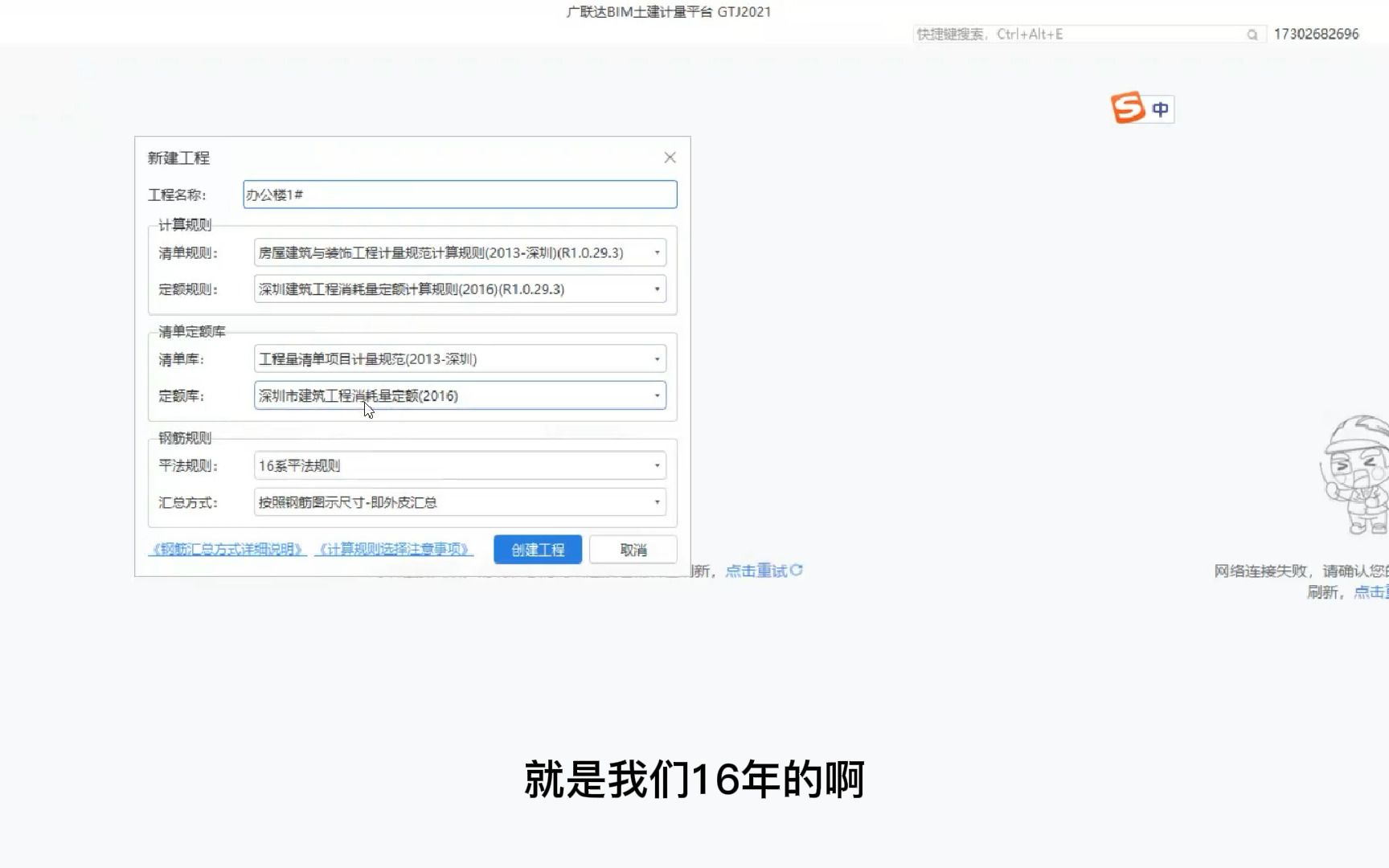The image size is (1389, 868).
Task: Click account number 17302682696
Action: (x=1316, y=34)
